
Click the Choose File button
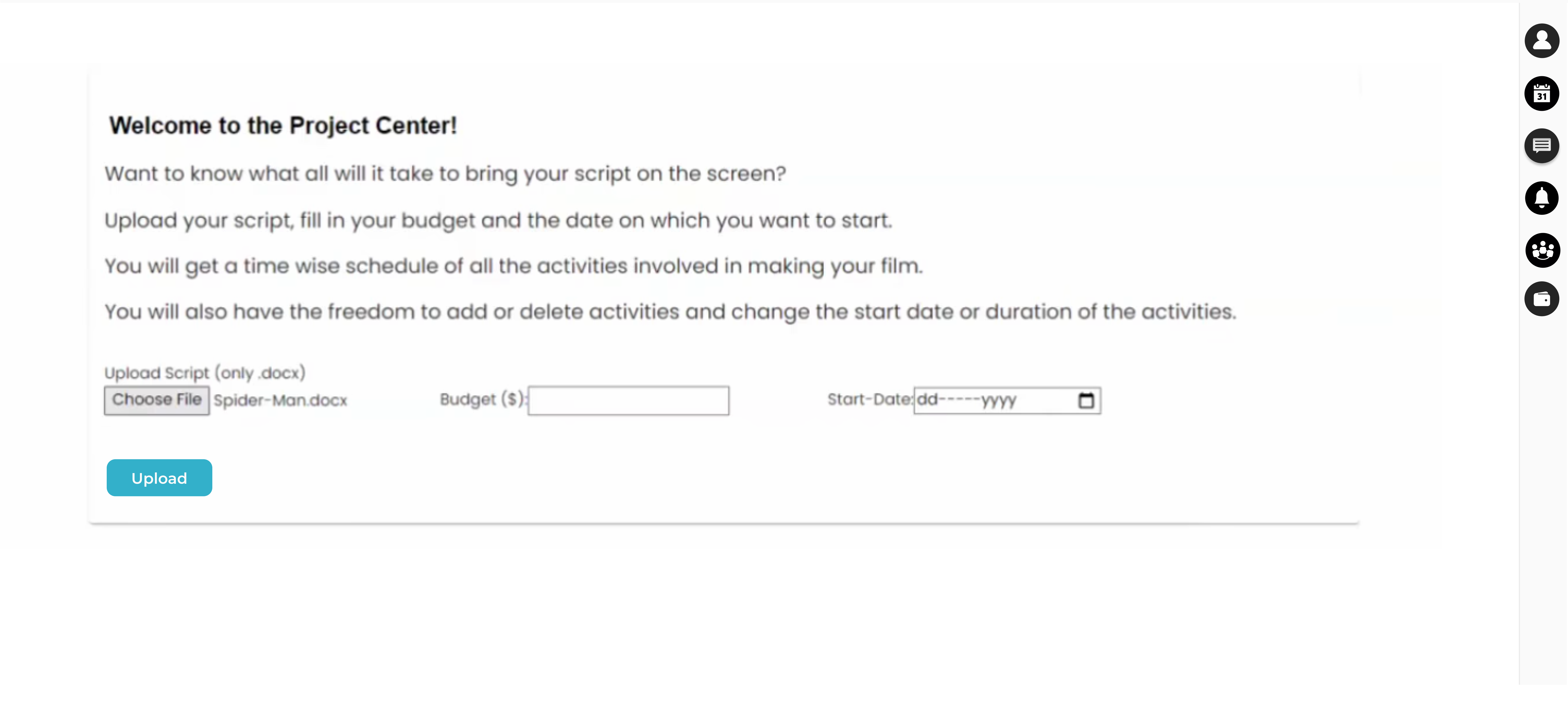tap(157, 400)
